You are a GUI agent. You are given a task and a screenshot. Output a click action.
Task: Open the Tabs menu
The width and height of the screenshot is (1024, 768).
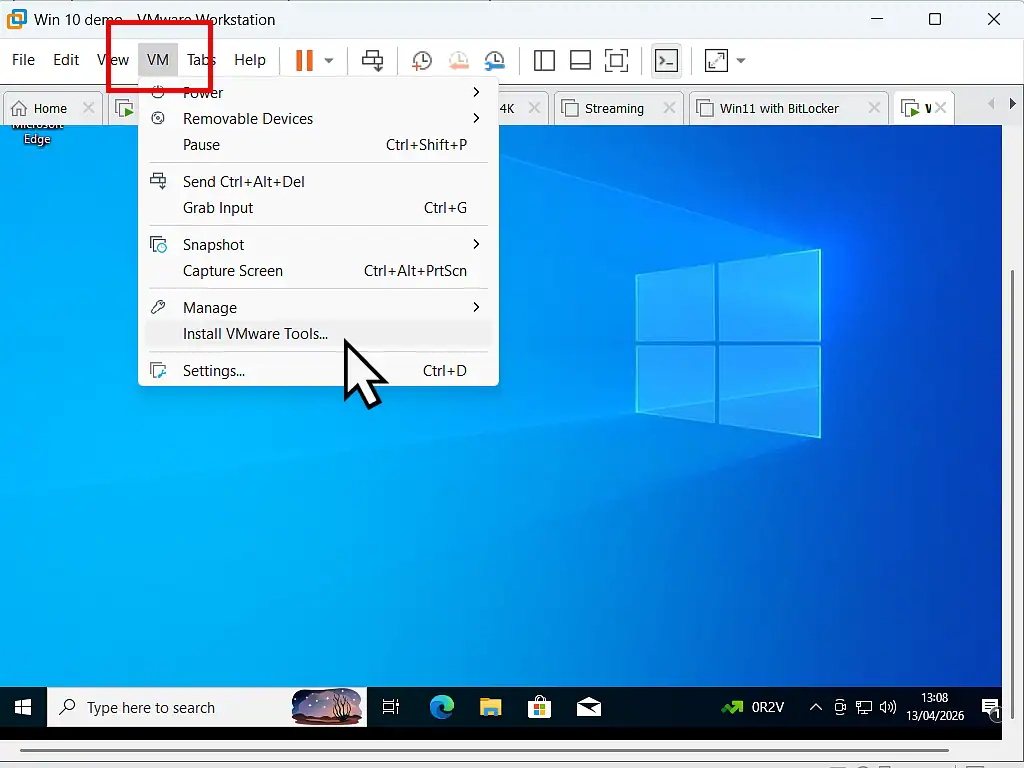coord(200,59)
